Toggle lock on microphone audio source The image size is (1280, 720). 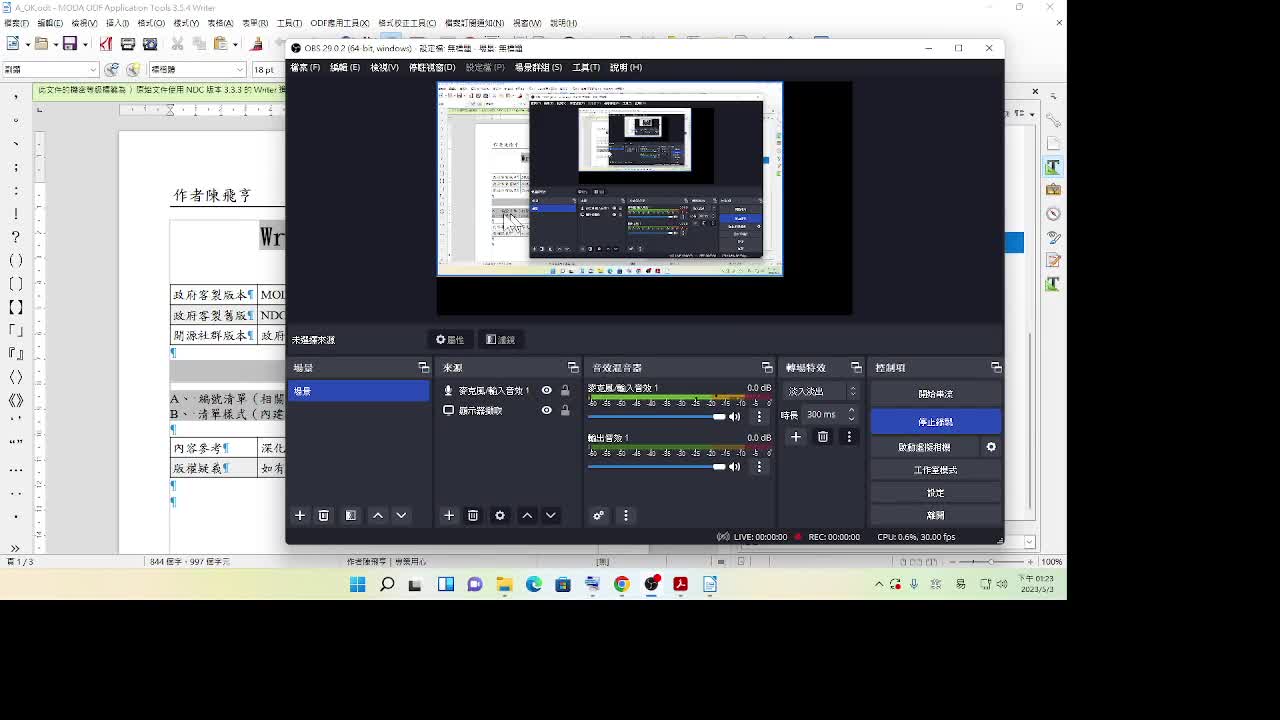pos(565,391)
